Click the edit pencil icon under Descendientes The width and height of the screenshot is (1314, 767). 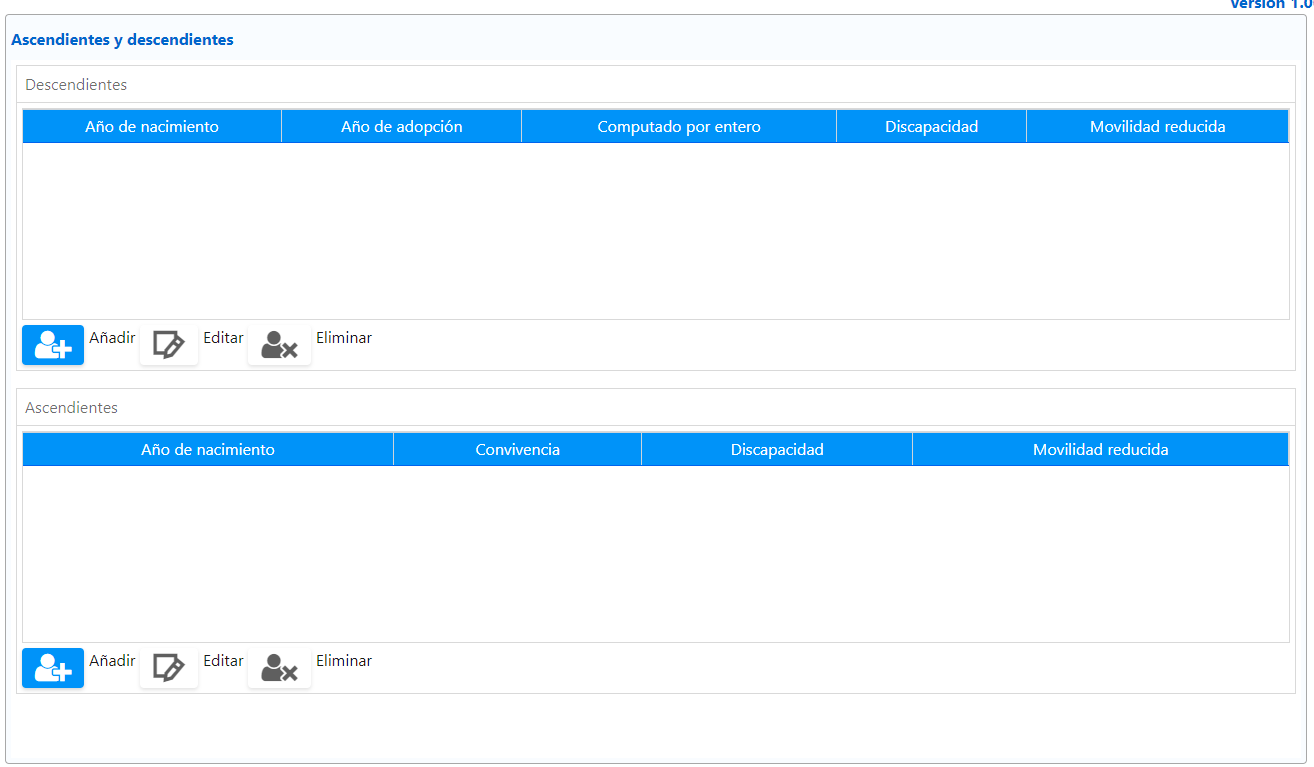click(x=169, y=345)
